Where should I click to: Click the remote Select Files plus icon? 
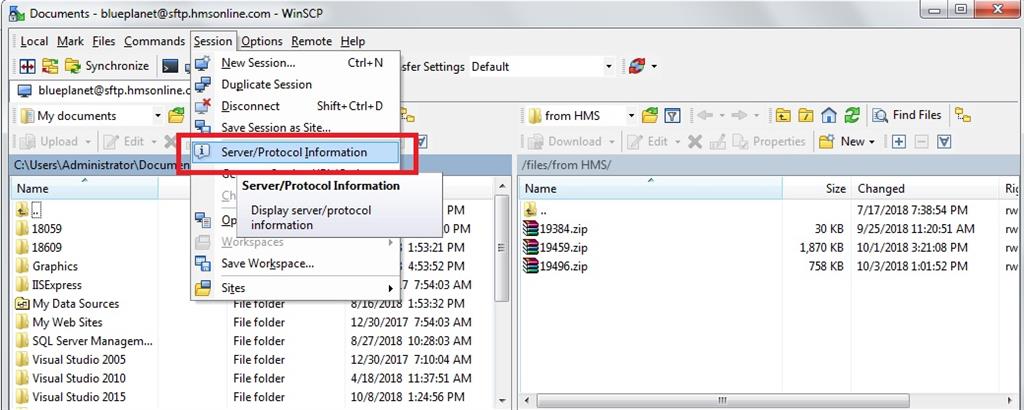[899, 141]
